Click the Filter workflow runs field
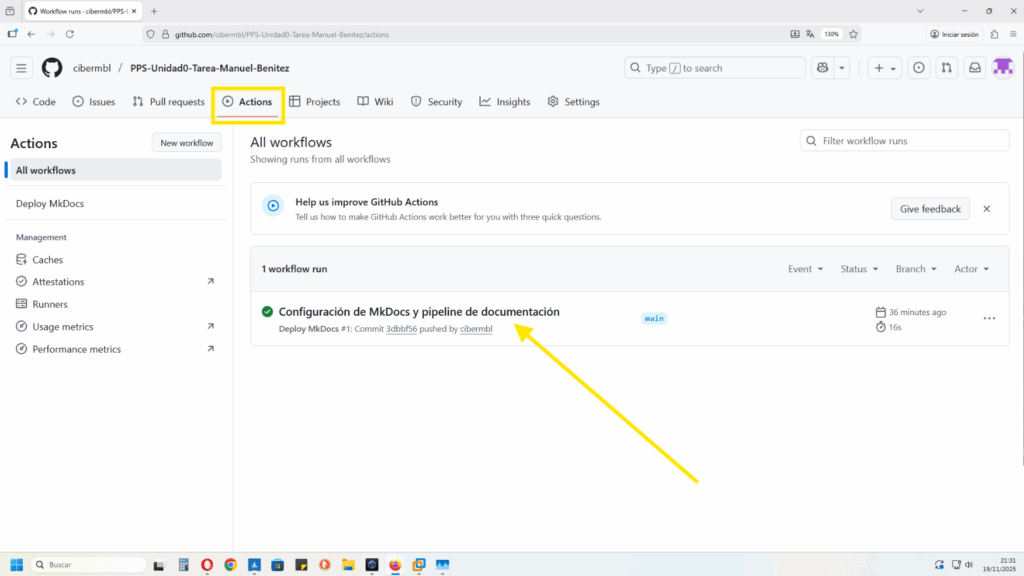 point(904,141)
